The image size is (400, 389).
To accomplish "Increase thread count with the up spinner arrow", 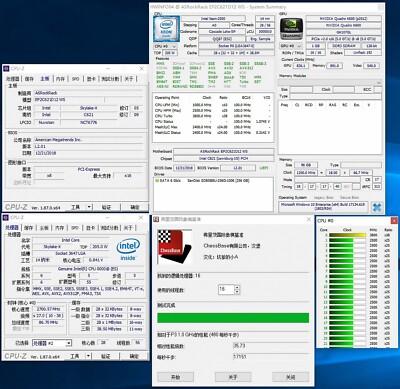I will point(237,287).
